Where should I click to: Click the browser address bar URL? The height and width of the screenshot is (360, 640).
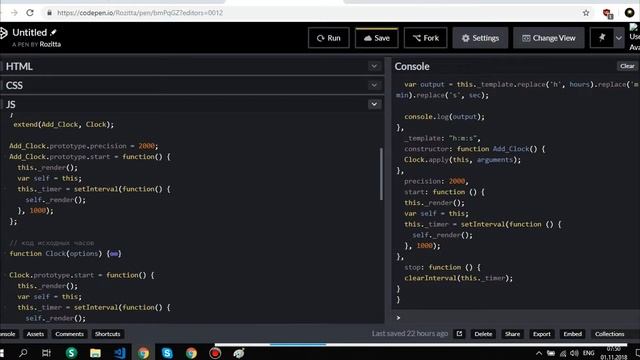140,13
